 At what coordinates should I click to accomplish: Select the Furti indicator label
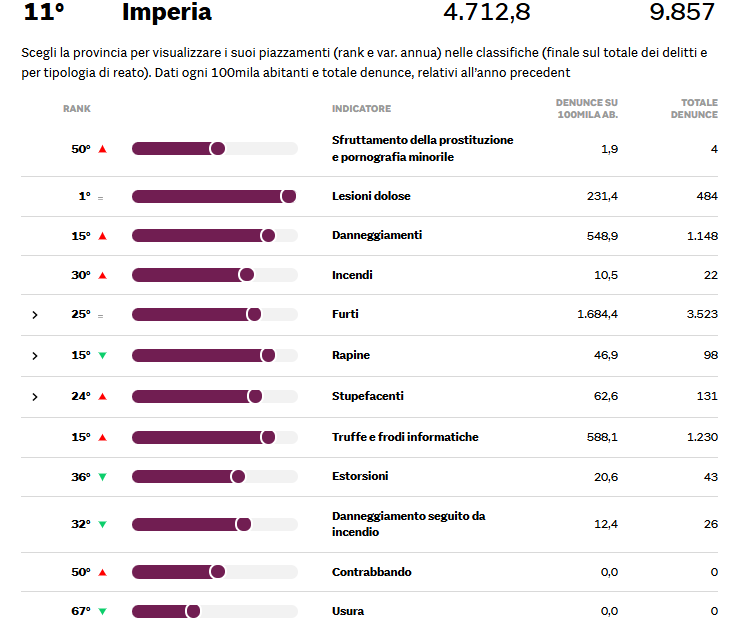[x=345, y=314]
